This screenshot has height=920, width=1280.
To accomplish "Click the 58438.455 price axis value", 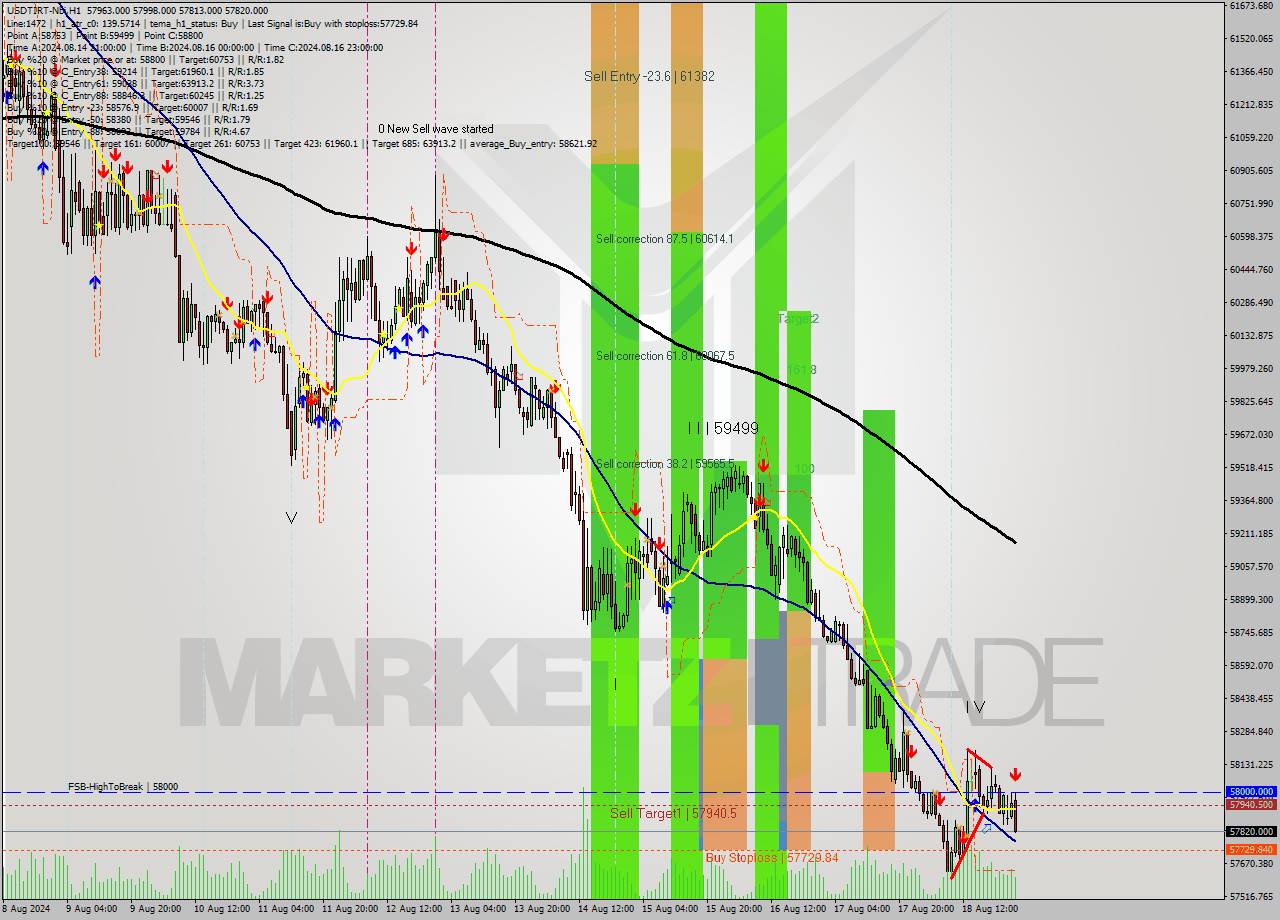I will [1251, 698].
